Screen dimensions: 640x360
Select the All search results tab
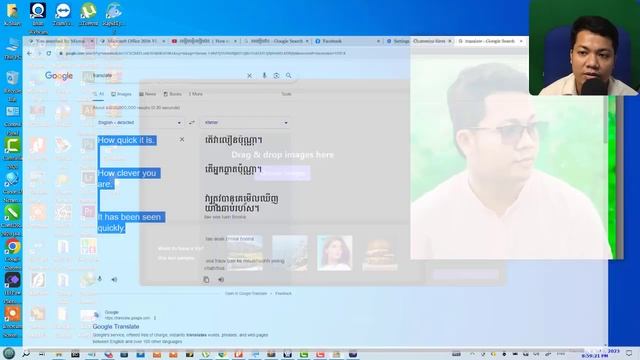(98, 94)
